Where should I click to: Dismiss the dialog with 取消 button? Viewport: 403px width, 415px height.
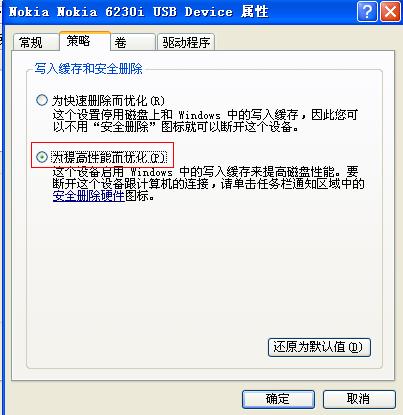coord(359,399)
